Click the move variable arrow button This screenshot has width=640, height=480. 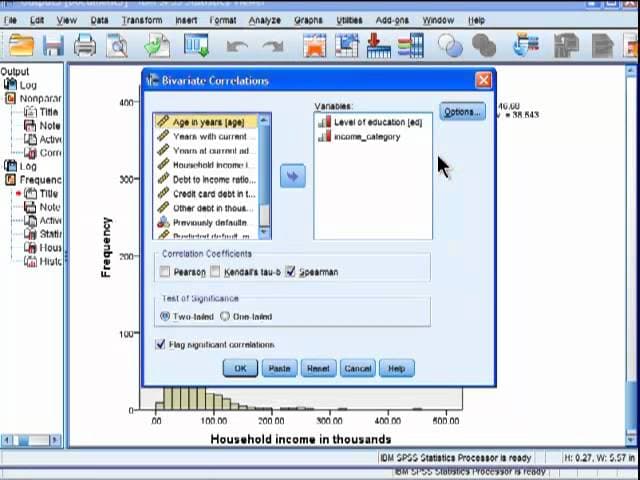(293, 176)
